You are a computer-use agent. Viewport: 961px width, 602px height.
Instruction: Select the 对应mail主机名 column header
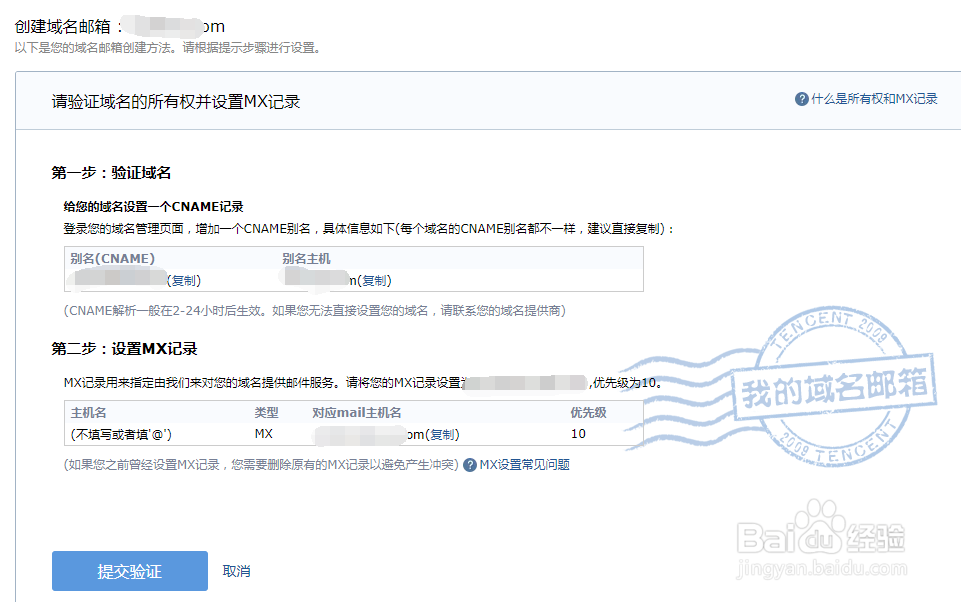tap(357, 413)
